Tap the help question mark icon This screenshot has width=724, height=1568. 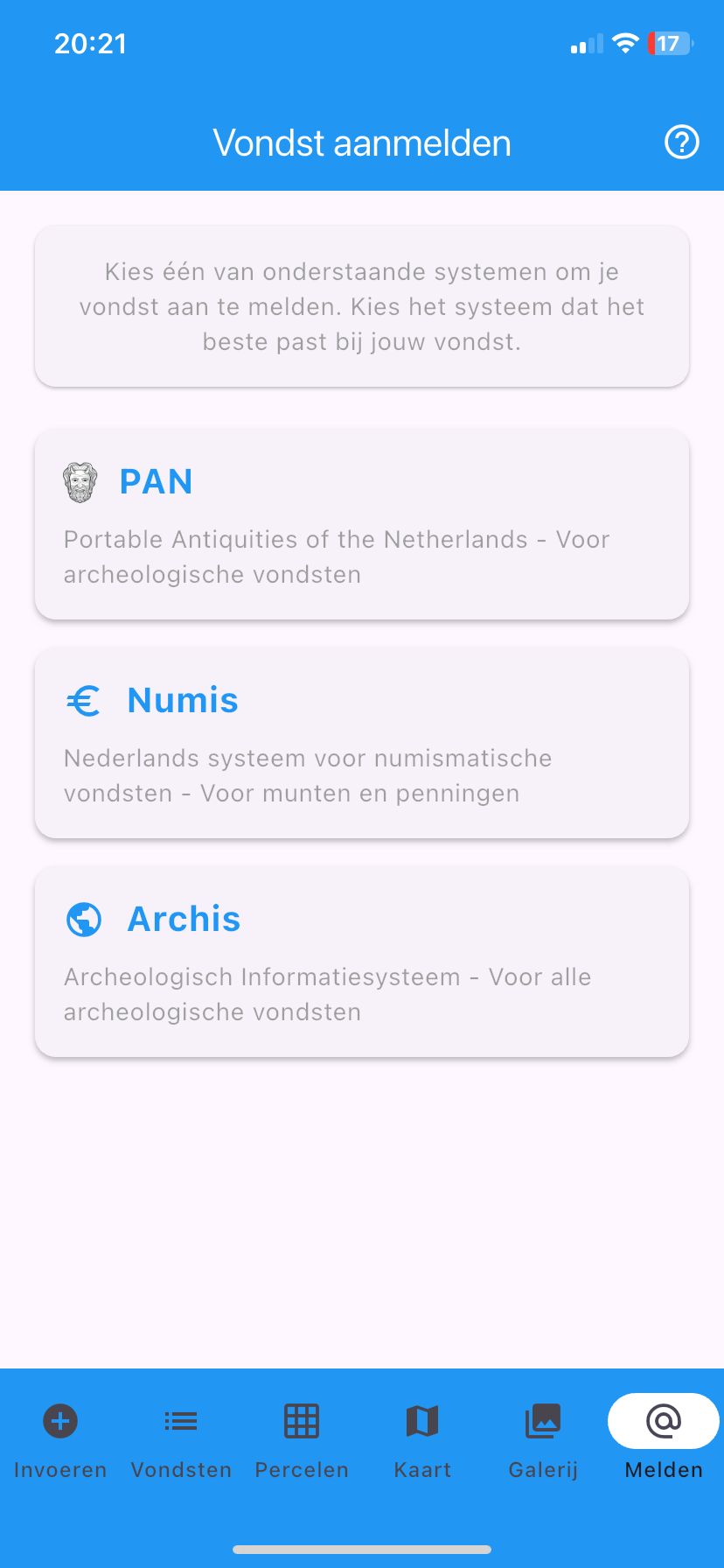pos(682,142)
